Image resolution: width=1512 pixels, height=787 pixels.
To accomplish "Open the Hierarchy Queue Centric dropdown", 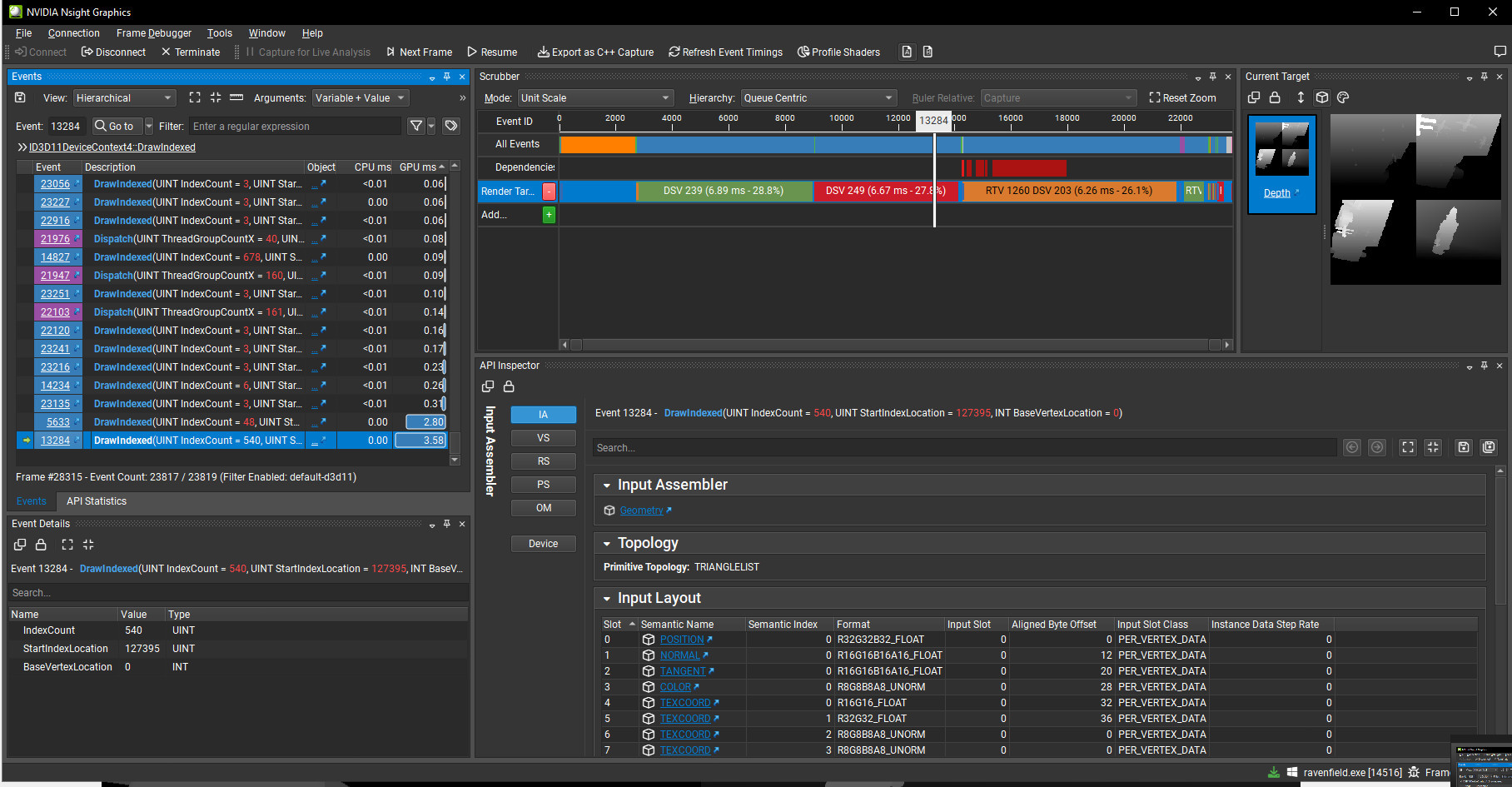I will pos(818,98).
